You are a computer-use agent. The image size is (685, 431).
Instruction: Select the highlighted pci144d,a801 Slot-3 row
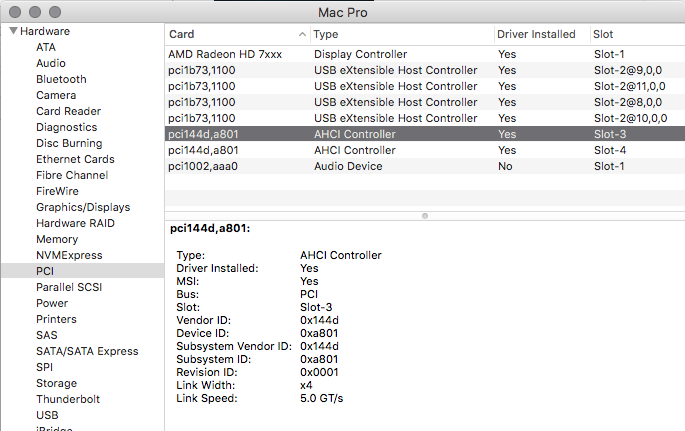(425, 134)
